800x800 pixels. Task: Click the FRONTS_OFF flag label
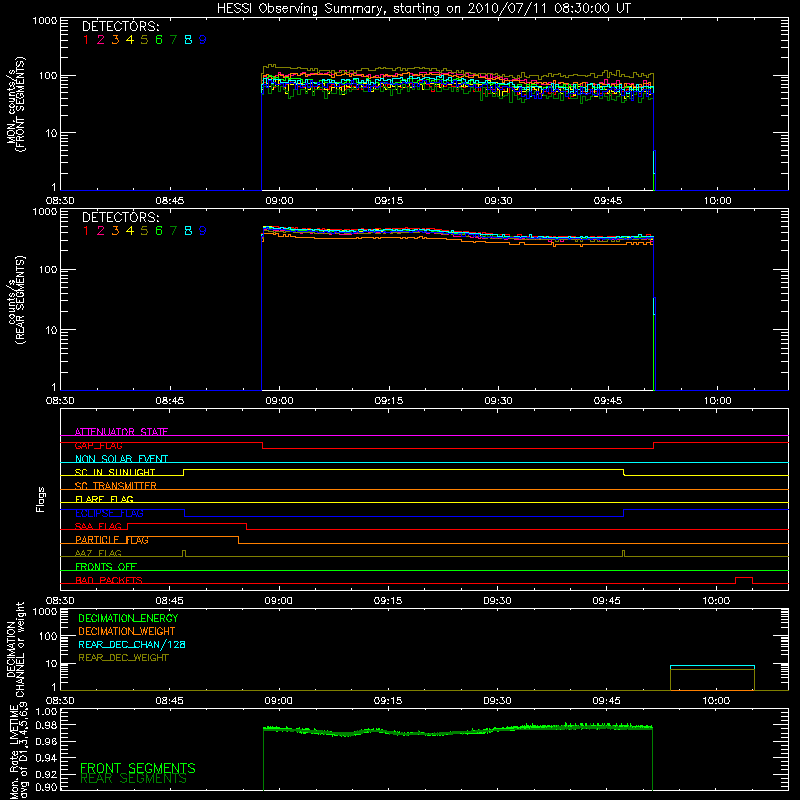coord(106,567)
